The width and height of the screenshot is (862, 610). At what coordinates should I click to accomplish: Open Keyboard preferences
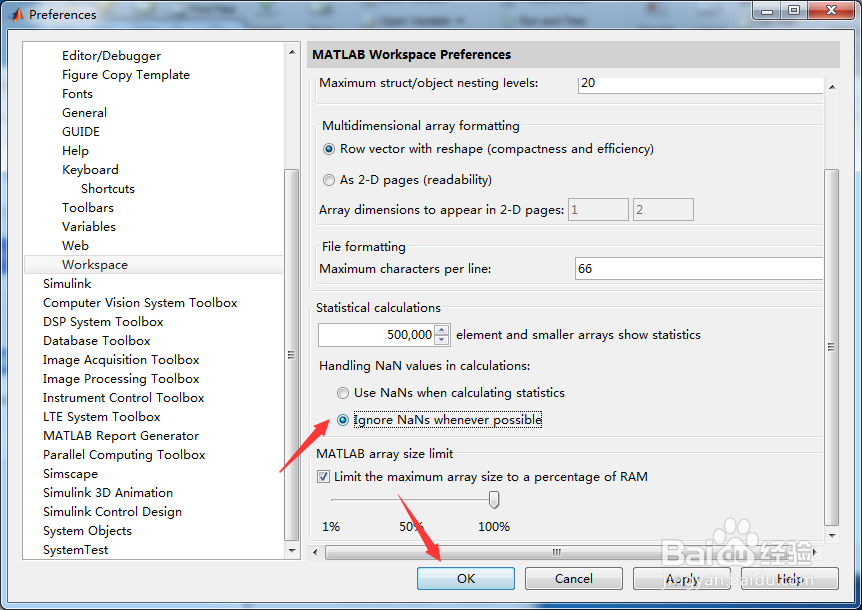[x=90, y=170]
